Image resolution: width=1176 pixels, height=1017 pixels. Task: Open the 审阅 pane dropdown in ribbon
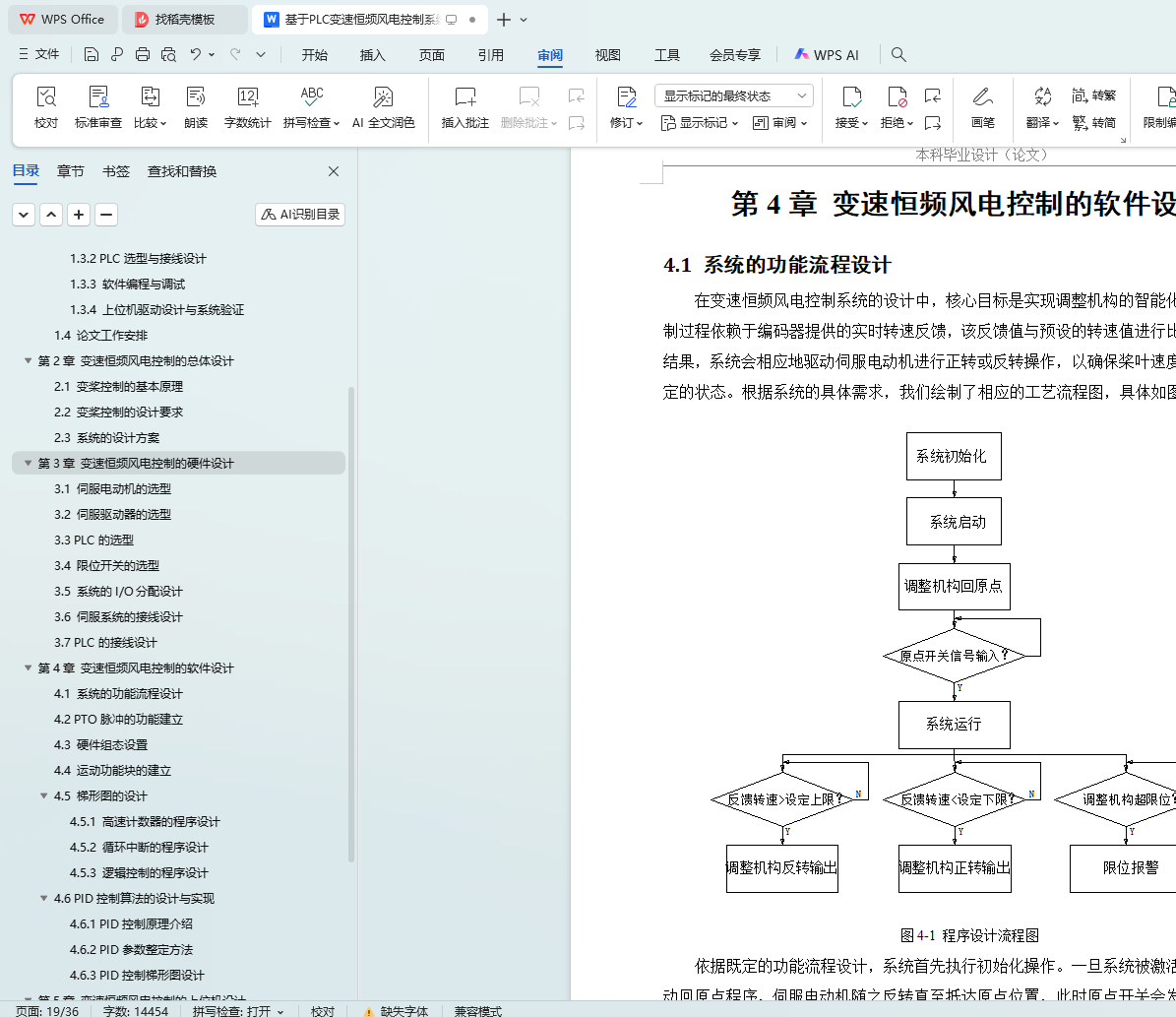(780, 122)
